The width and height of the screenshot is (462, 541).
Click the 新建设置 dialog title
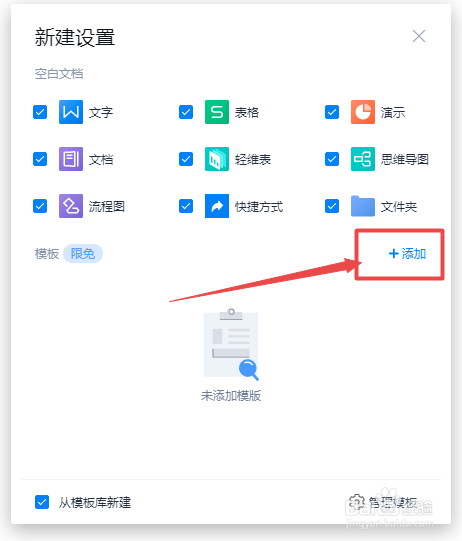click(x=75, y=37)
